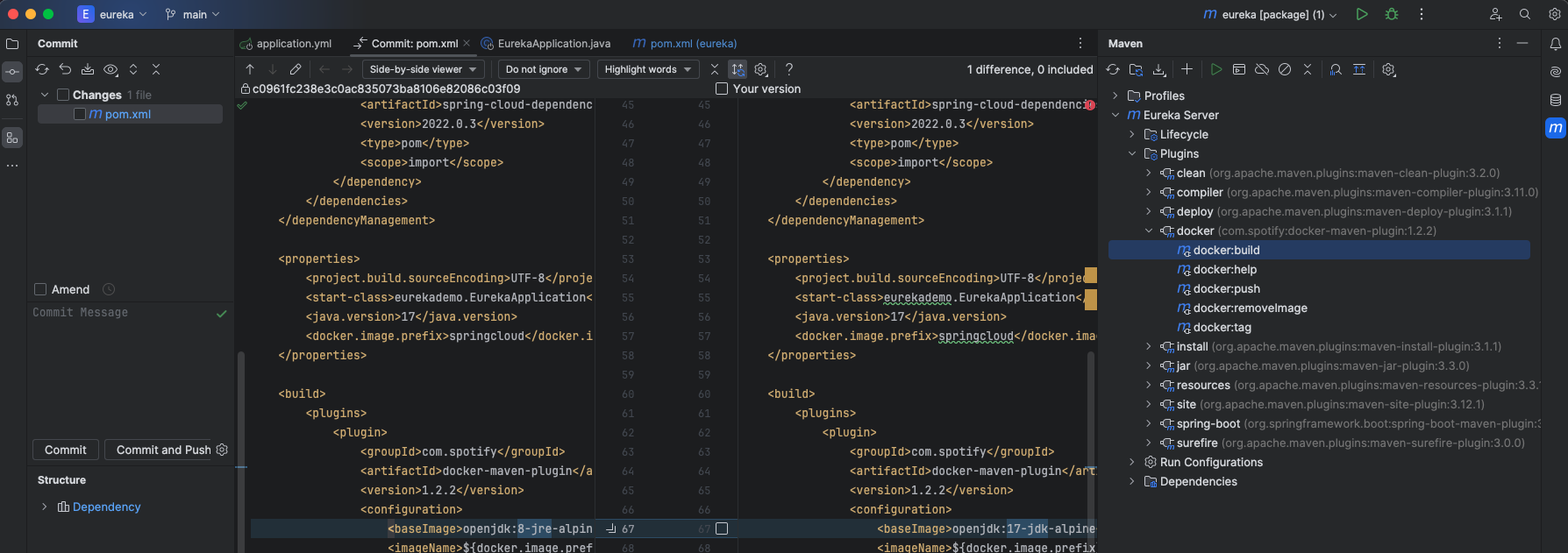Run the eureka [package] configuration
The image size is (1568, 553).
tap(1362, 14)
